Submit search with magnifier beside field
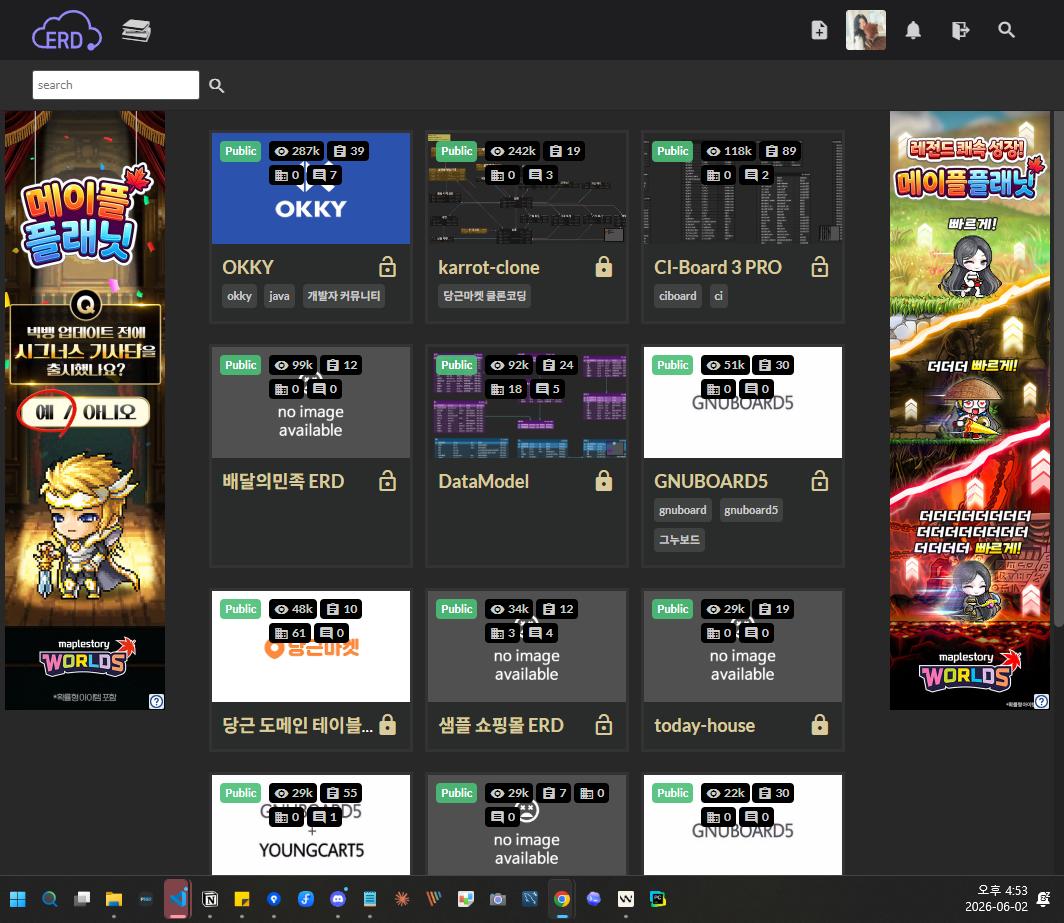This screenshot has width=1064, height=923. coord(216,86)
